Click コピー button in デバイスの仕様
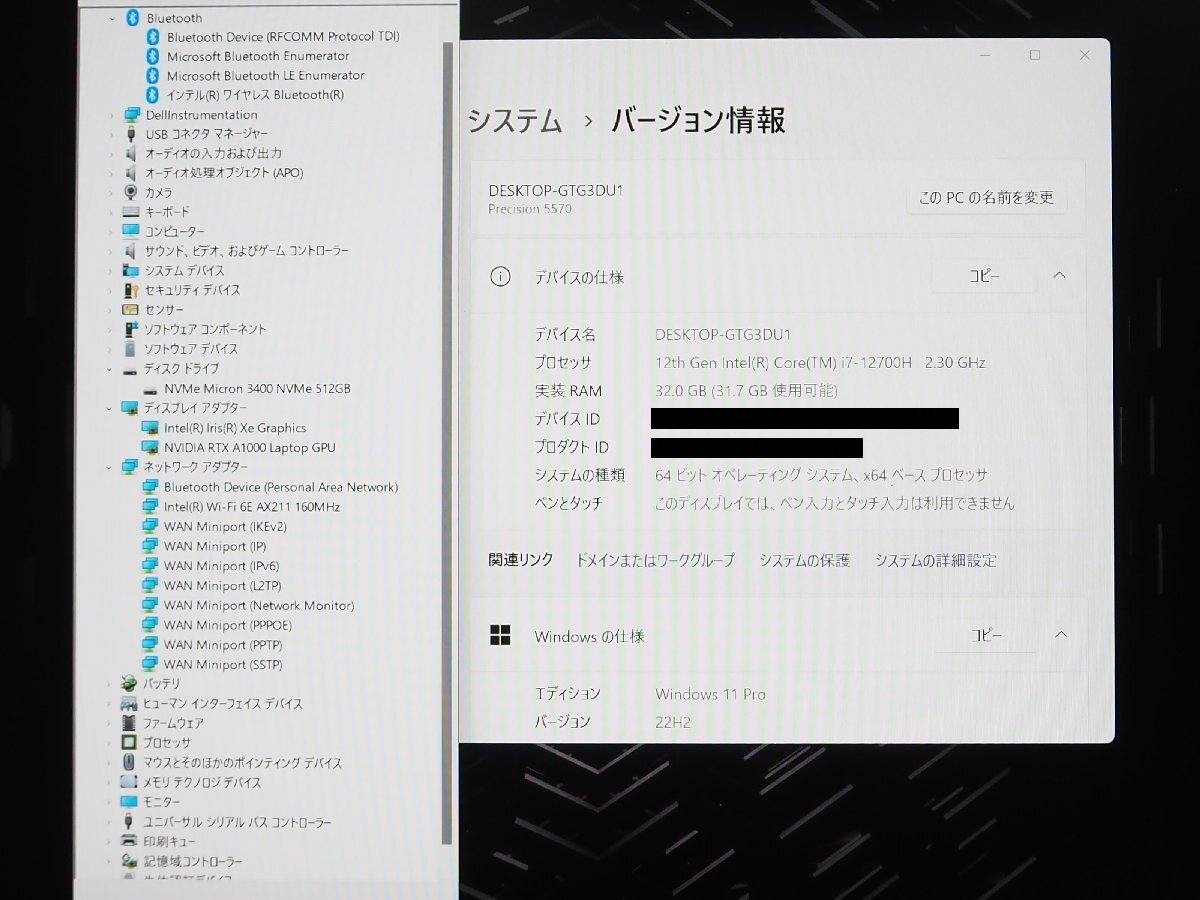 (x=984, y=276)
